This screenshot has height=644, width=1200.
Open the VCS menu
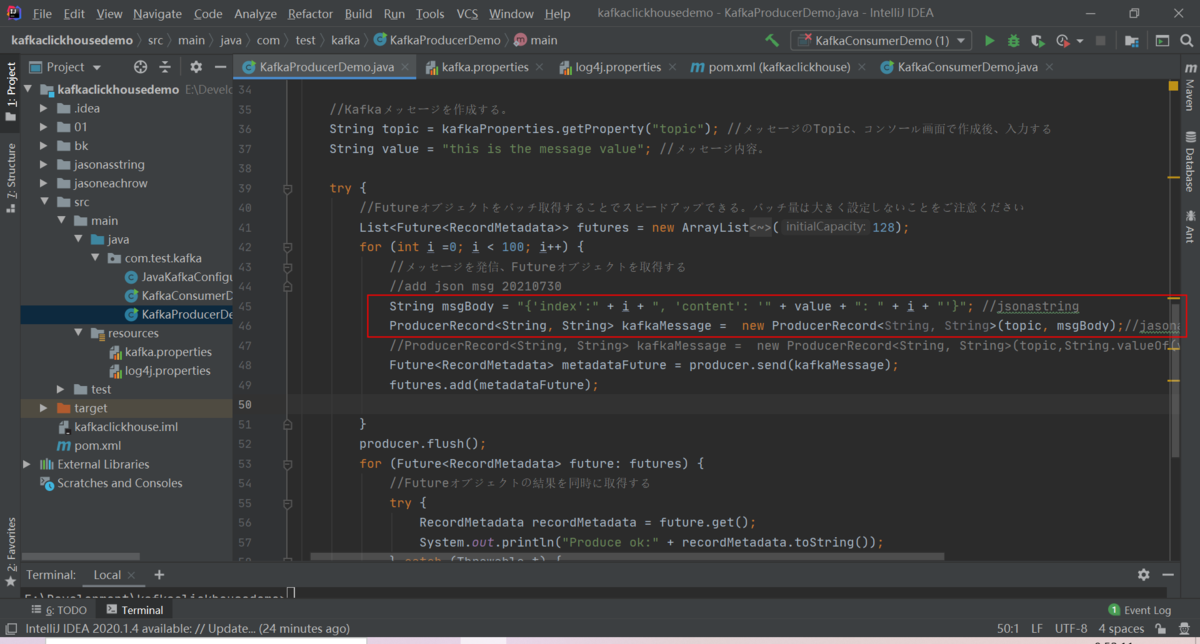pos(467,14)
